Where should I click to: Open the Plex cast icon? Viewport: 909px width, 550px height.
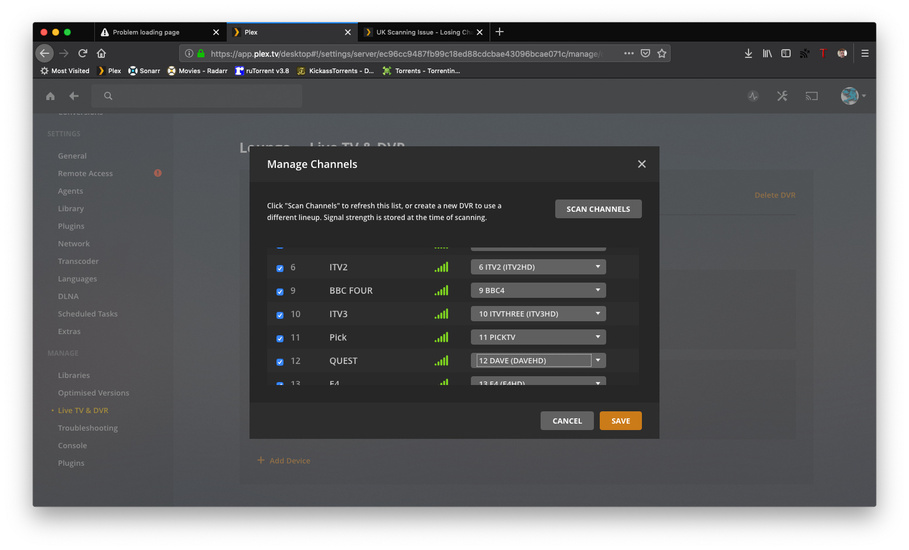pyautogui.click(x=812, y=96)
